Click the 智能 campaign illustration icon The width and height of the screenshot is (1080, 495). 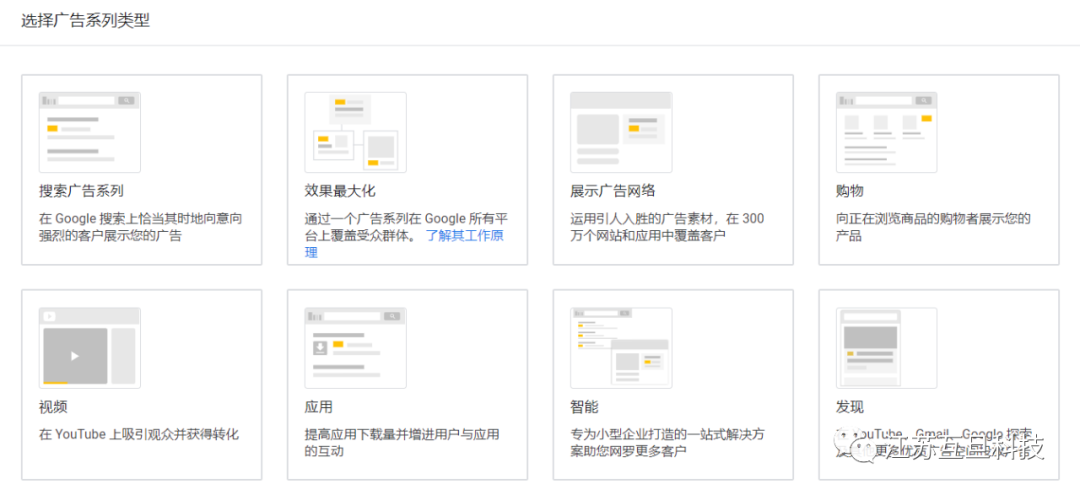[x=621, y=347]
